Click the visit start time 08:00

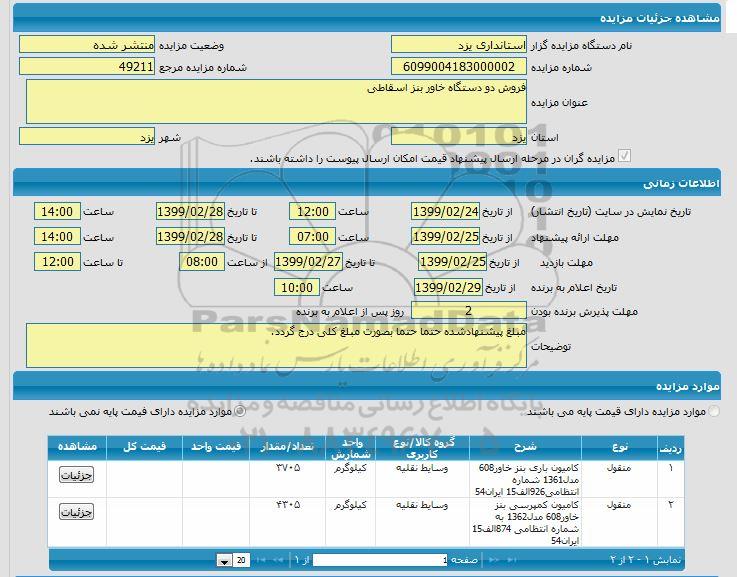[x=202, y=262]
